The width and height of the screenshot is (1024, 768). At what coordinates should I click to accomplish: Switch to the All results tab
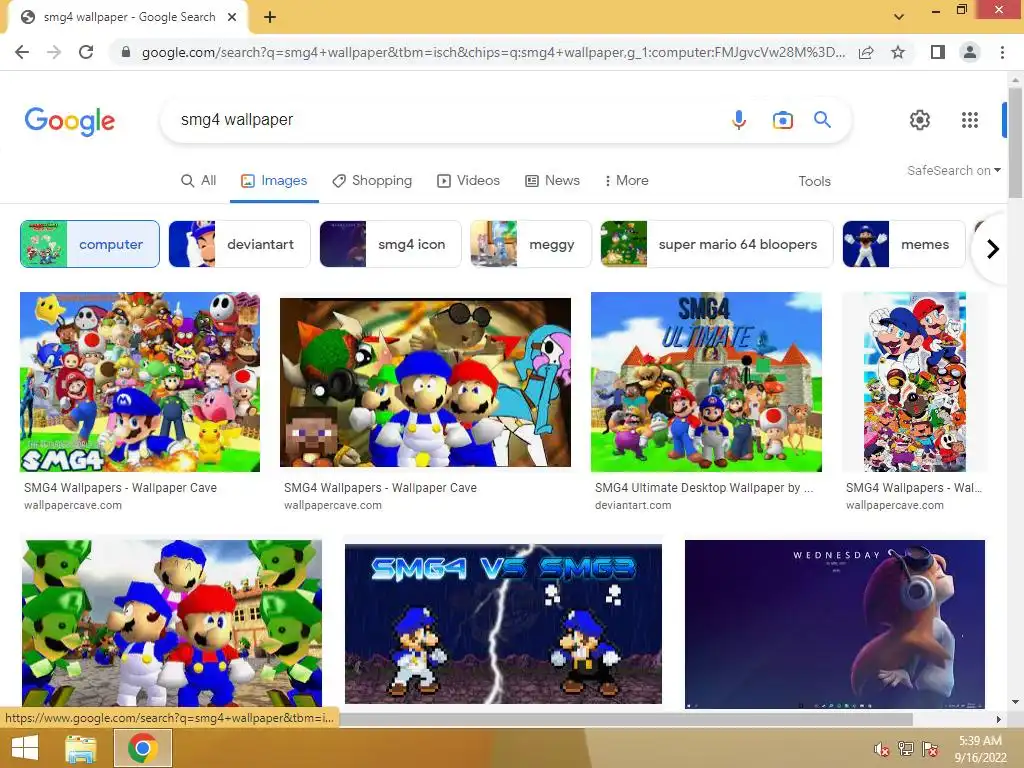tap(199, 181)
